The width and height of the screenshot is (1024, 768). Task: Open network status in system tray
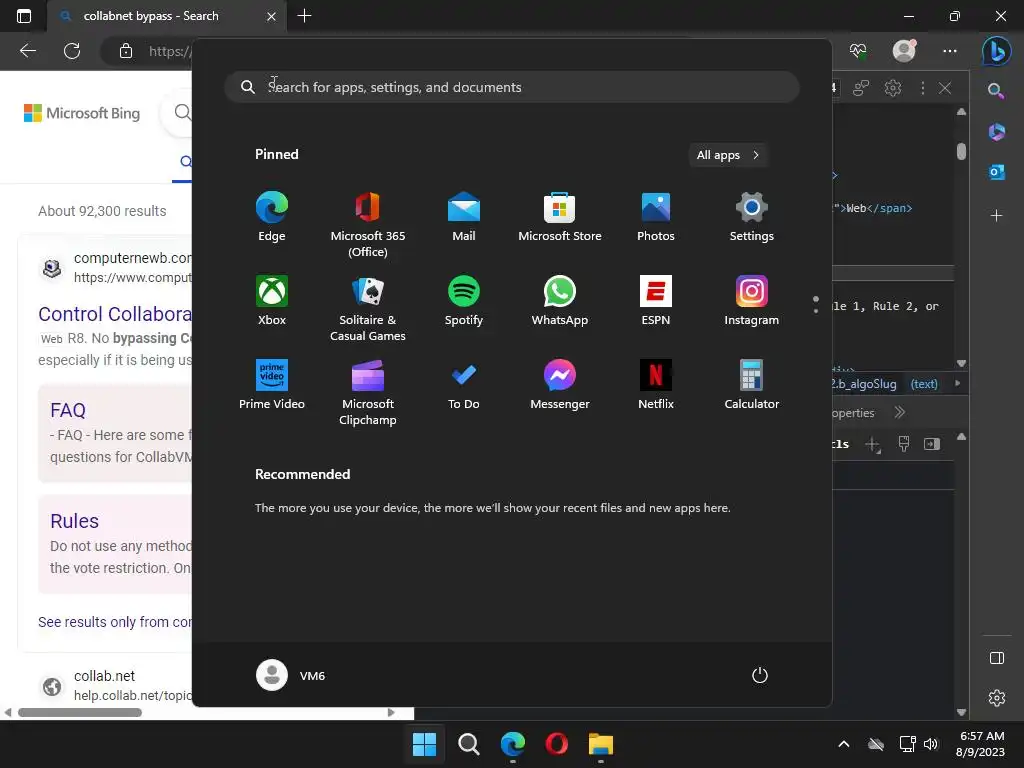(907, 744)
